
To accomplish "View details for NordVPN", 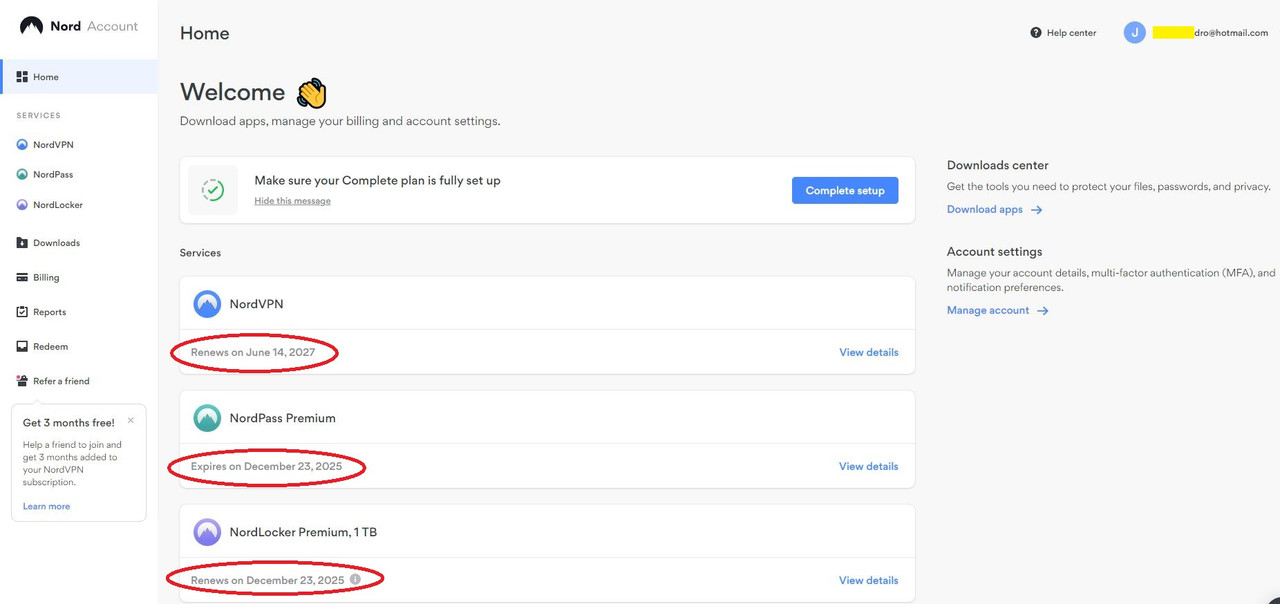I will coord(868,353).
